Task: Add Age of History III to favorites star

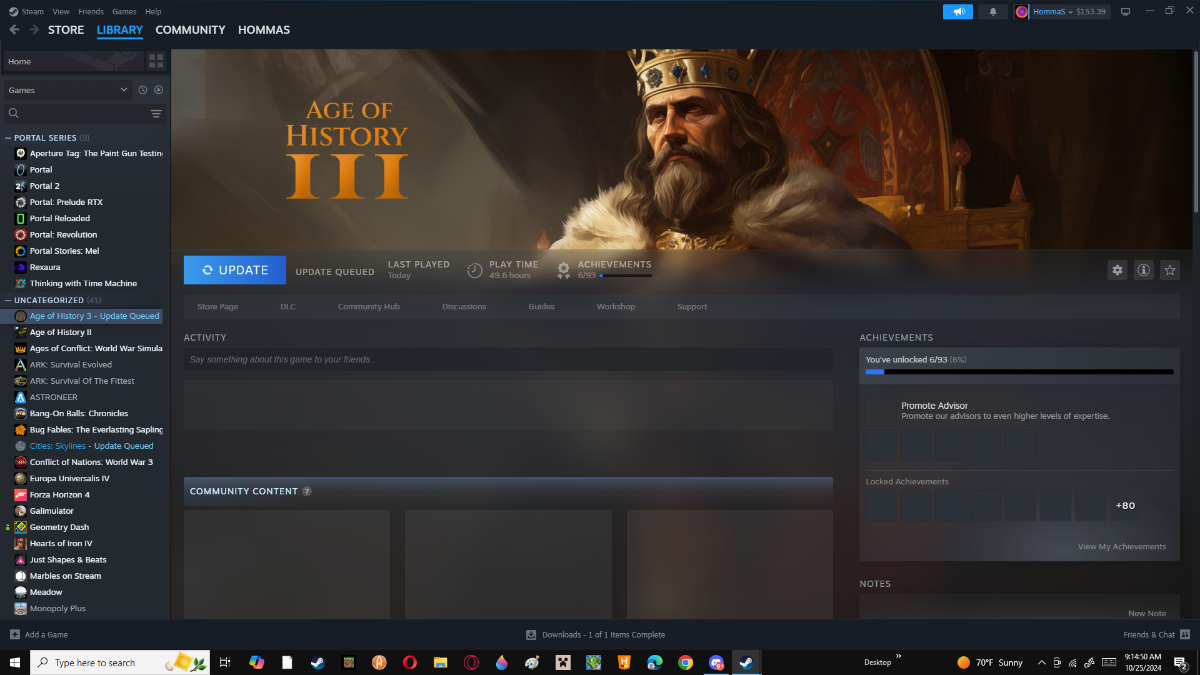Action: pyautogui.click(x=1170, y=270)
